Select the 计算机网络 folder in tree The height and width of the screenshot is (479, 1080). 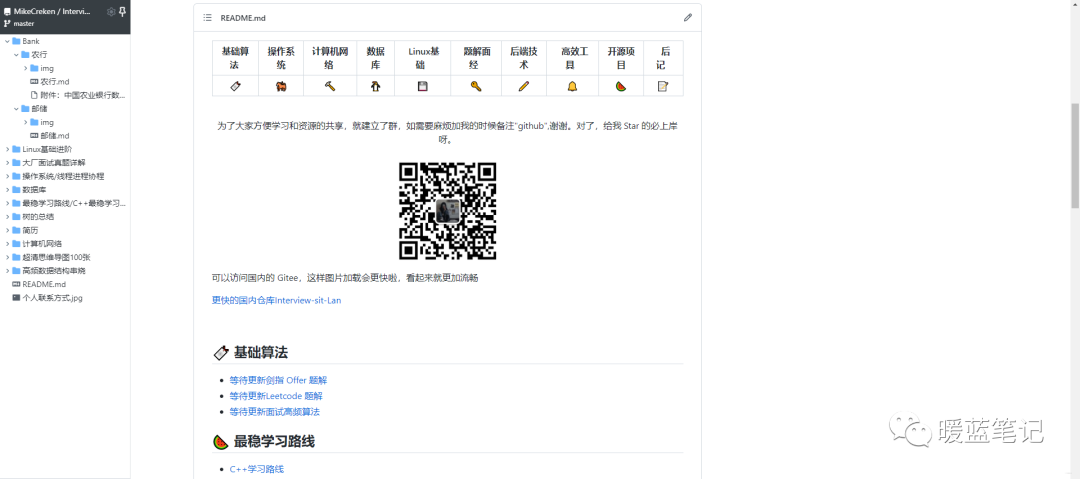pyautogui.click(x=42, y=243)
